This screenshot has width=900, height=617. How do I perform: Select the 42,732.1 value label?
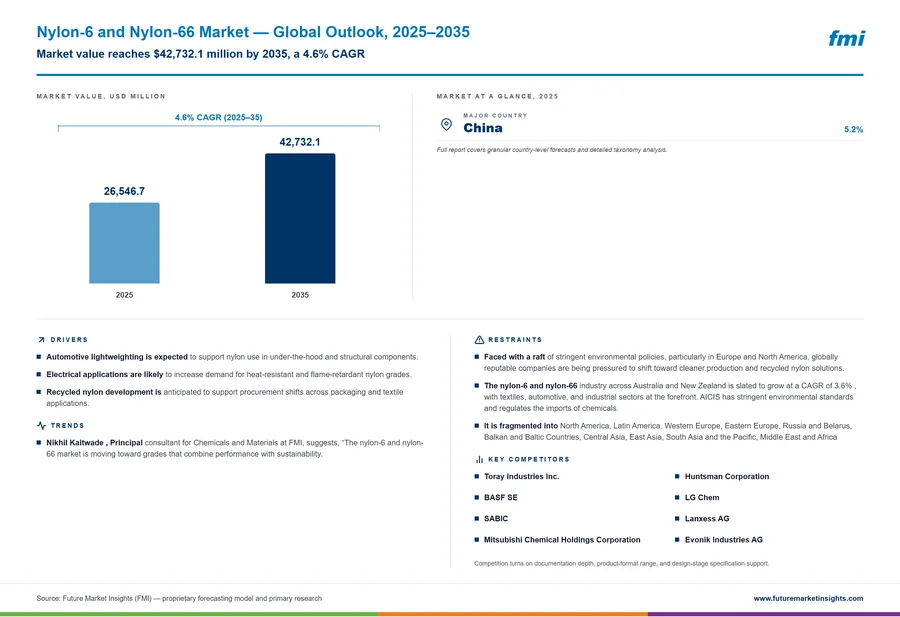tap(300, 142)
